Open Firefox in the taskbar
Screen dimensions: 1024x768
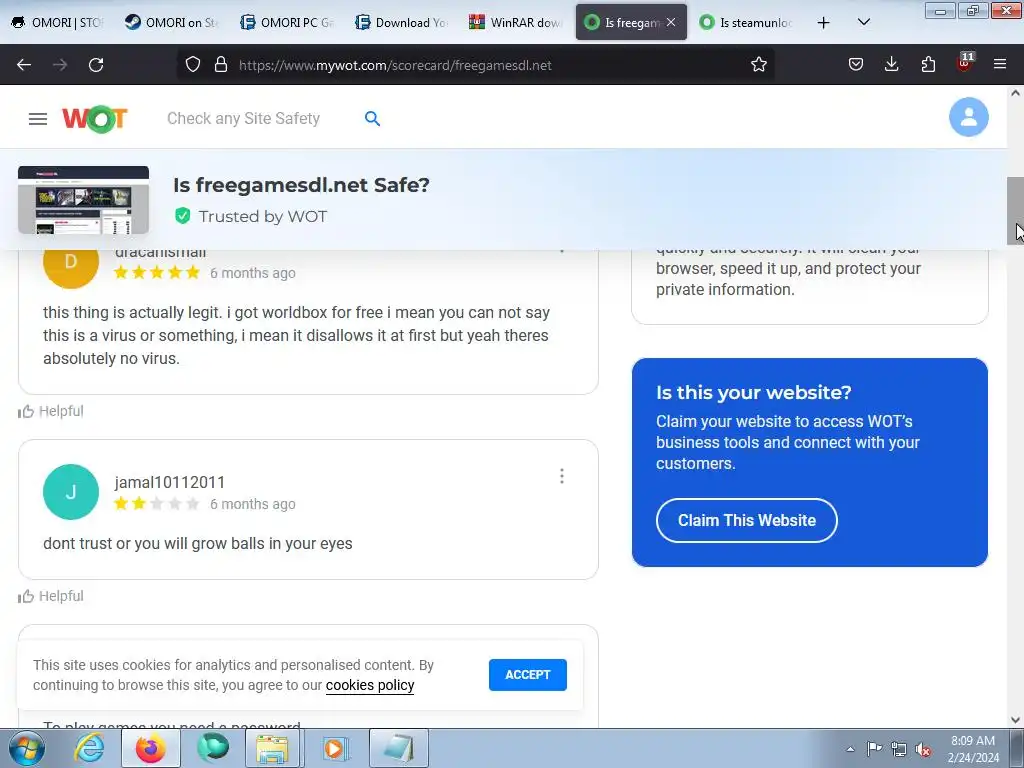pos(150,748)
